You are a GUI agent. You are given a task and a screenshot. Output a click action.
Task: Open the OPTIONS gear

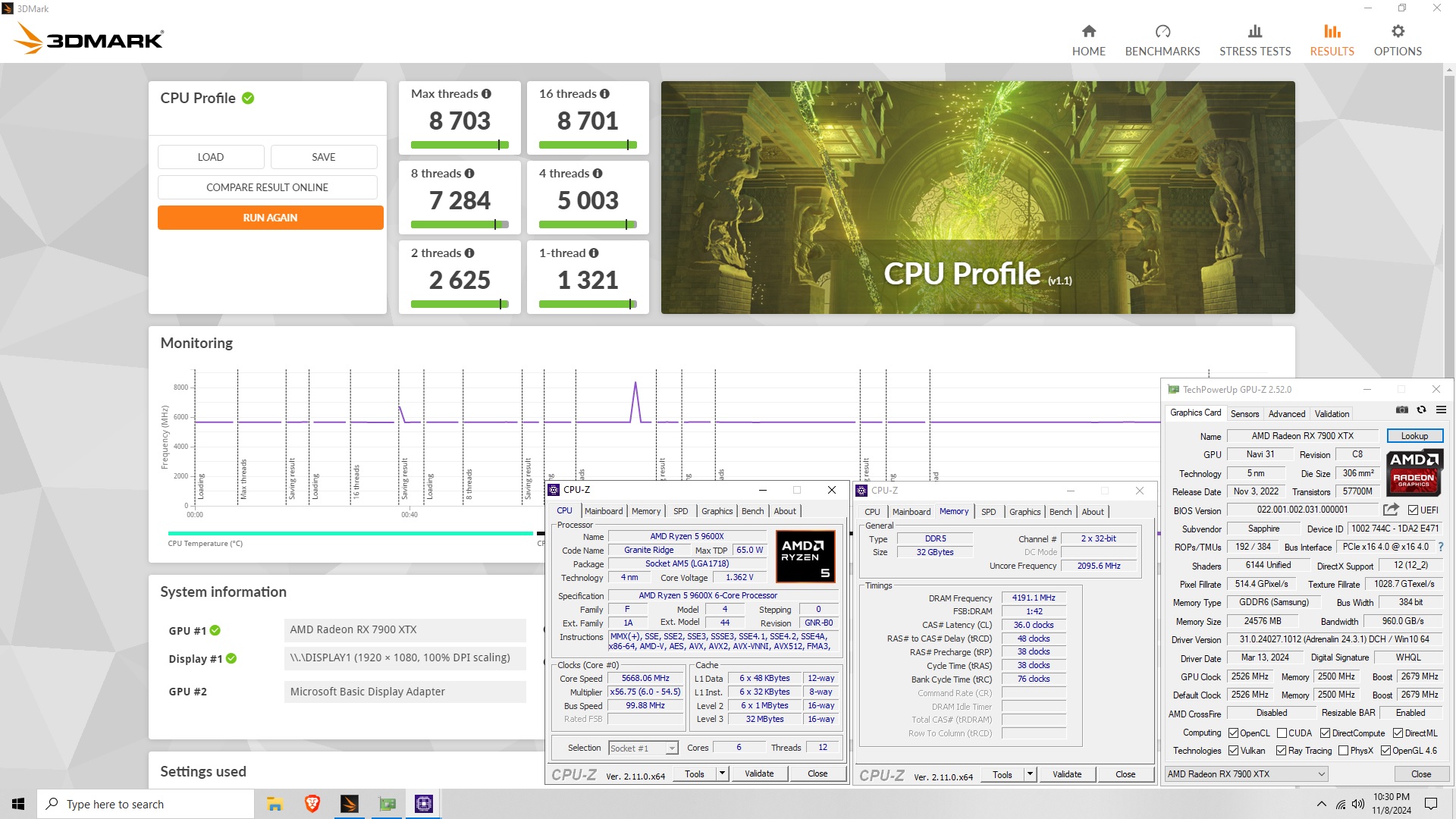coord(1398,40)
